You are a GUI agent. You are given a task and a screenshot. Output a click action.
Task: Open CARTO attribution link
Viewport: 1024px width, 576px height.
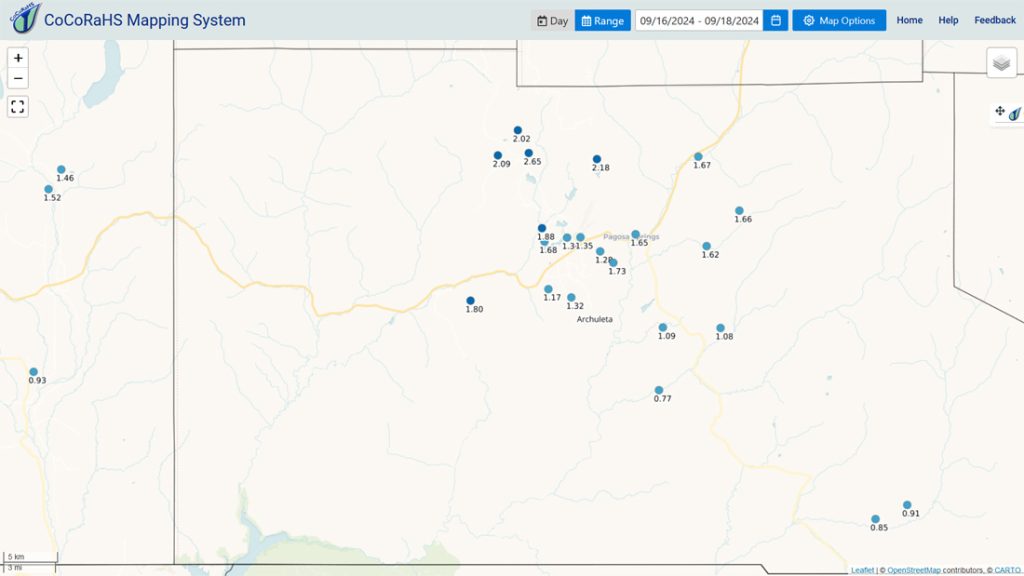coord(1008,570)
